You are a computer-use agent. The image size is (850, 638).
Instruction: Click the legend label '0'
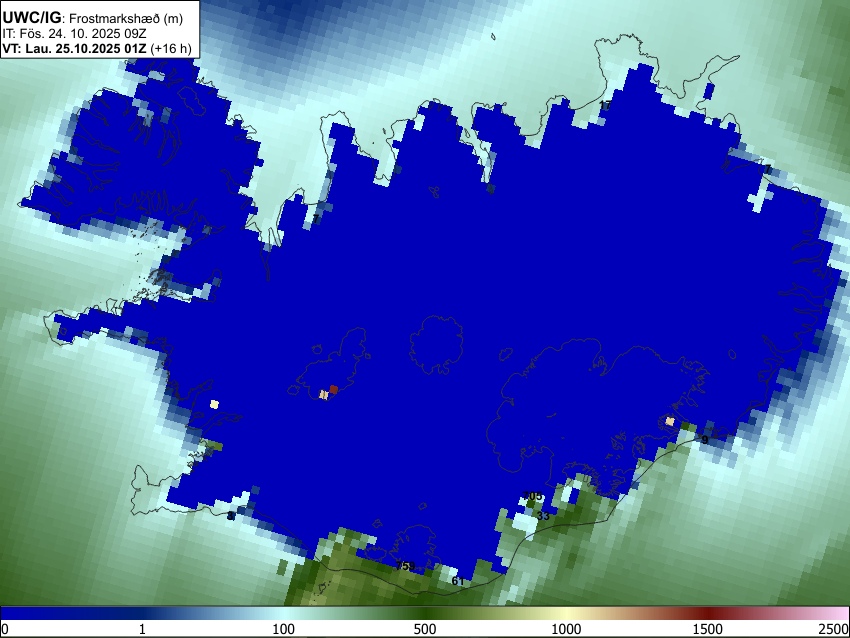pos(5,629)
